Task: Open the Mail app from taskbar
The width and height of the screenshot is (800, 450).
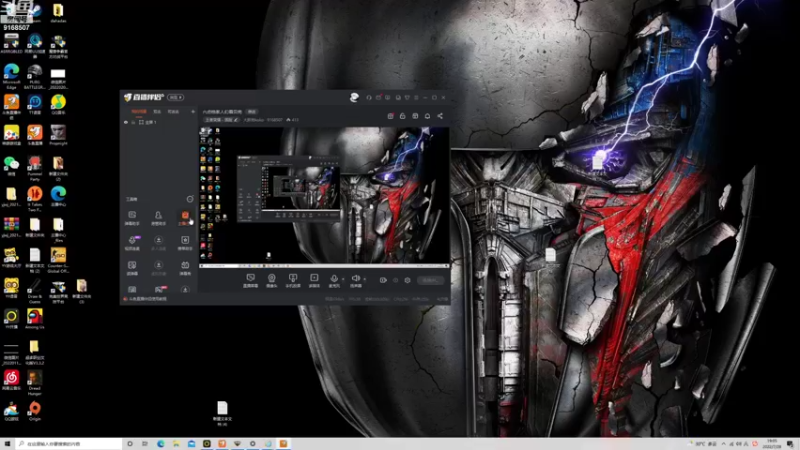Action: coord(191,444)
